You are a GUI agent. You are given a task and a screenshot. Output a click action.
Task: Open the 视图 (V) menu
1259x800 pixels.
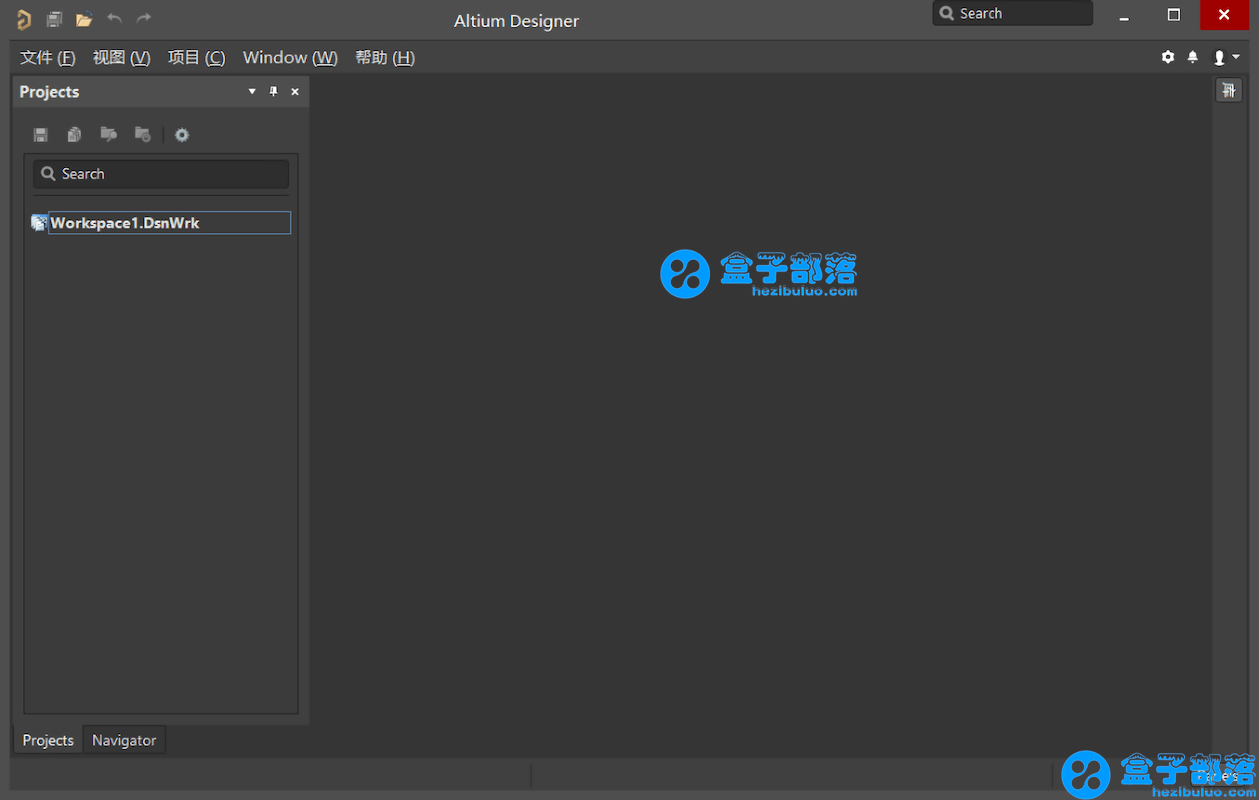pos(121,58)
